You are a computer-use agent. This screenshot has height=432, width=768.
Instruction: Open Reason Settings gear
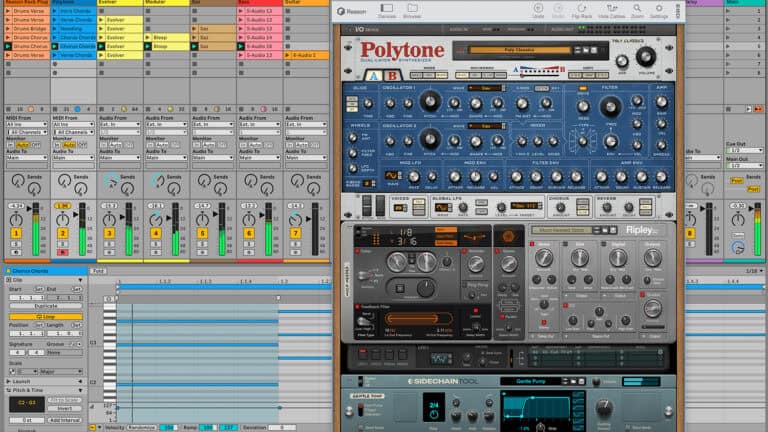tap(659, 11)
